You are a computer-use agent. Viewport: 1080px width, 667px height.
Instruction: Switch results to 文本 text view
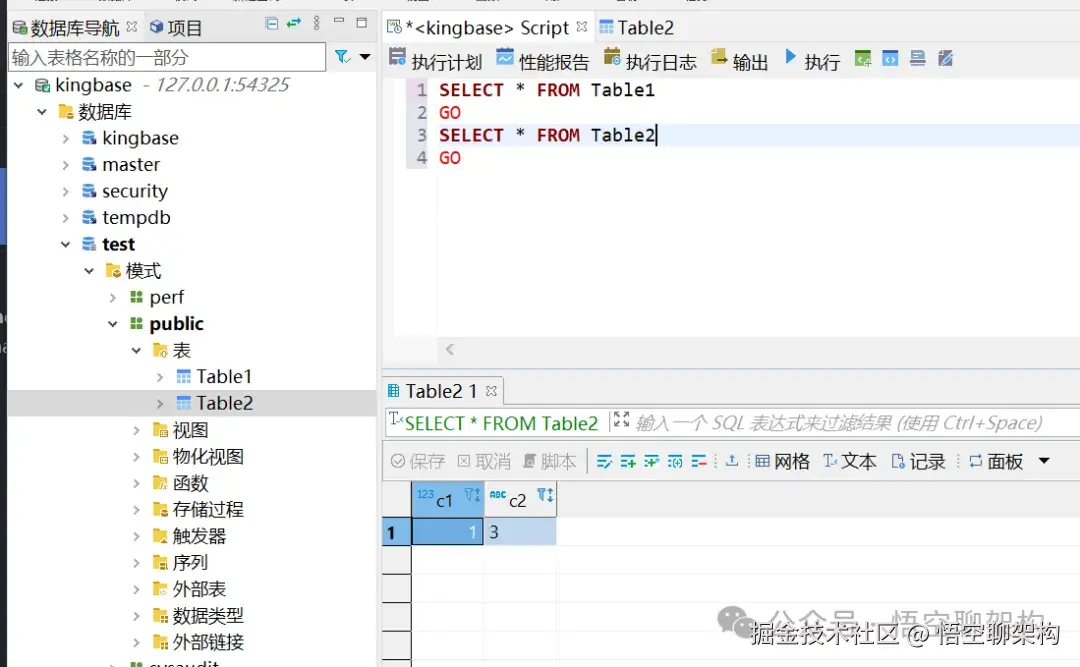click(849, 461)
